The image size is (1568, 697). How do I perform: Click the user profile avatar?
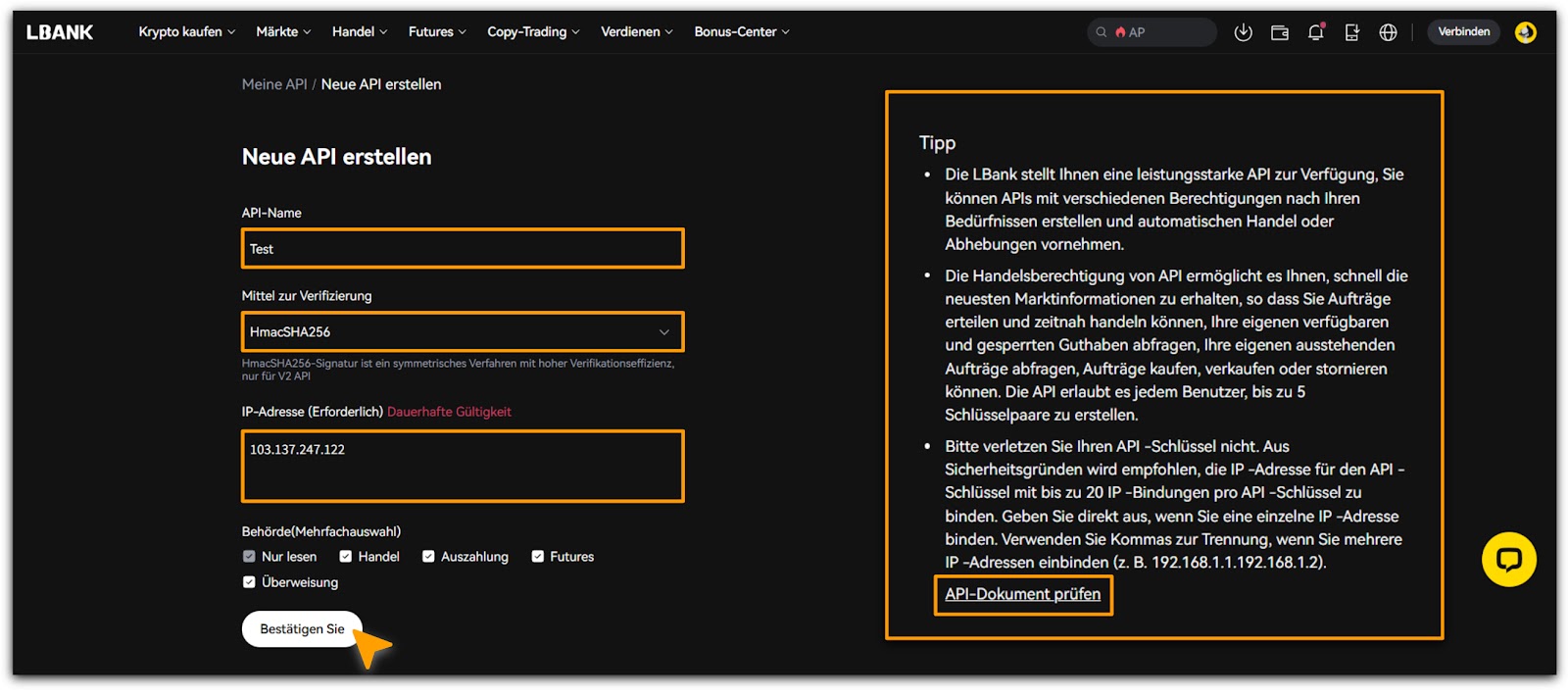pyautogui.click(x=1525, y=32)
